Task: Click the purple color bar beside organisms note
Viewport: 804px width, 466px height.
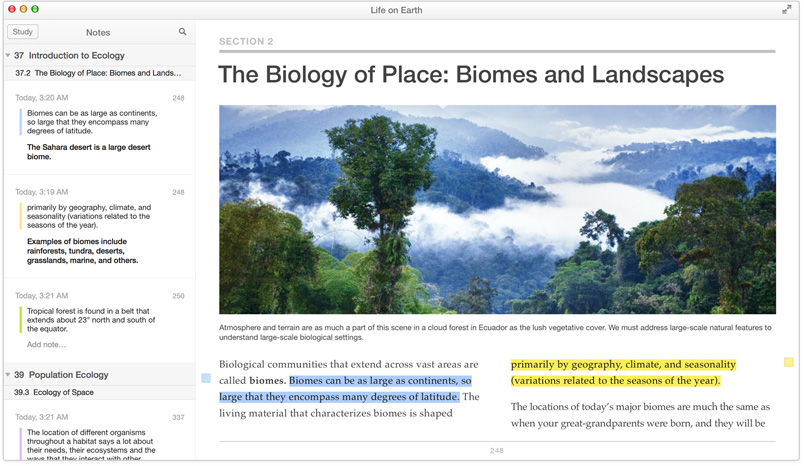Action: tap(20, 443)
